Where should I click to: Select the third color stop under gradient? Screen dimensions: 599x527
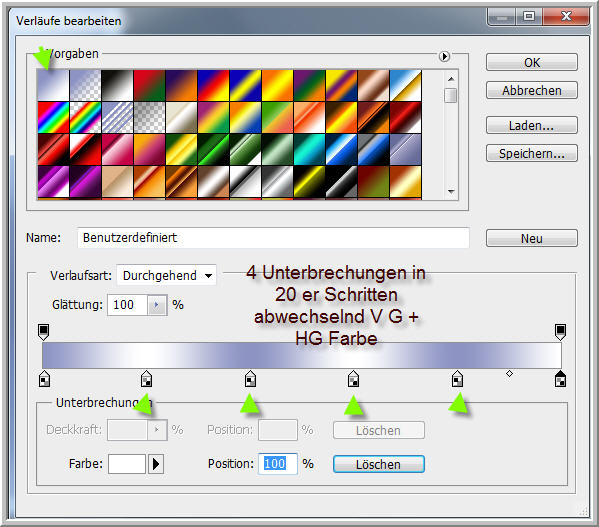tap(250, 378)
